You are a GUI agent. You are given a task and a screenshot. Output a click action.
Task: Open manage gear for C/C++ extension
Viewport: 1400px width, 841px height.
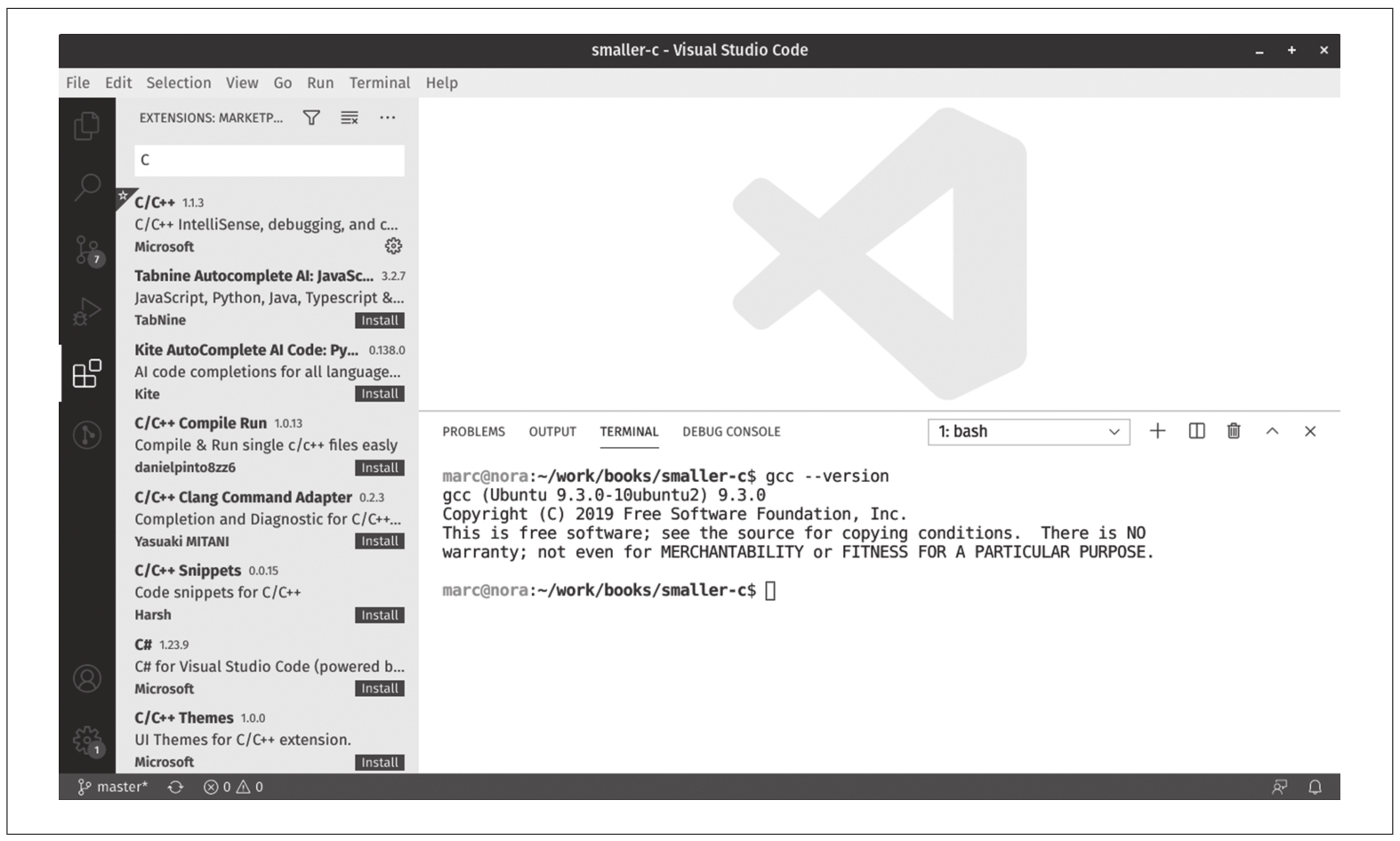click(393, 246)
